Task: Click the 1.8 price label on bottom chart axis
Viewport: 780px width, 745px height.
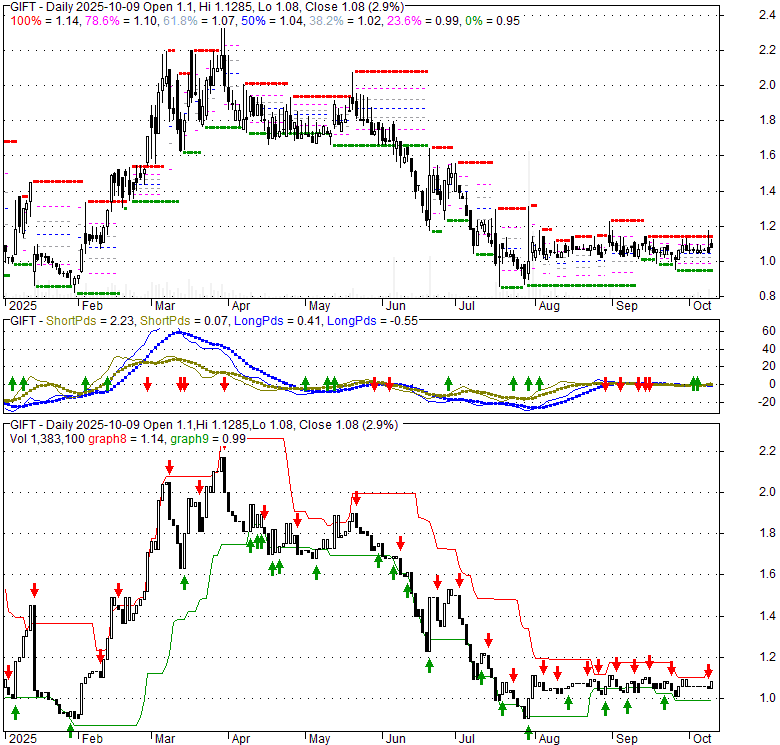Action: (767, 534)
